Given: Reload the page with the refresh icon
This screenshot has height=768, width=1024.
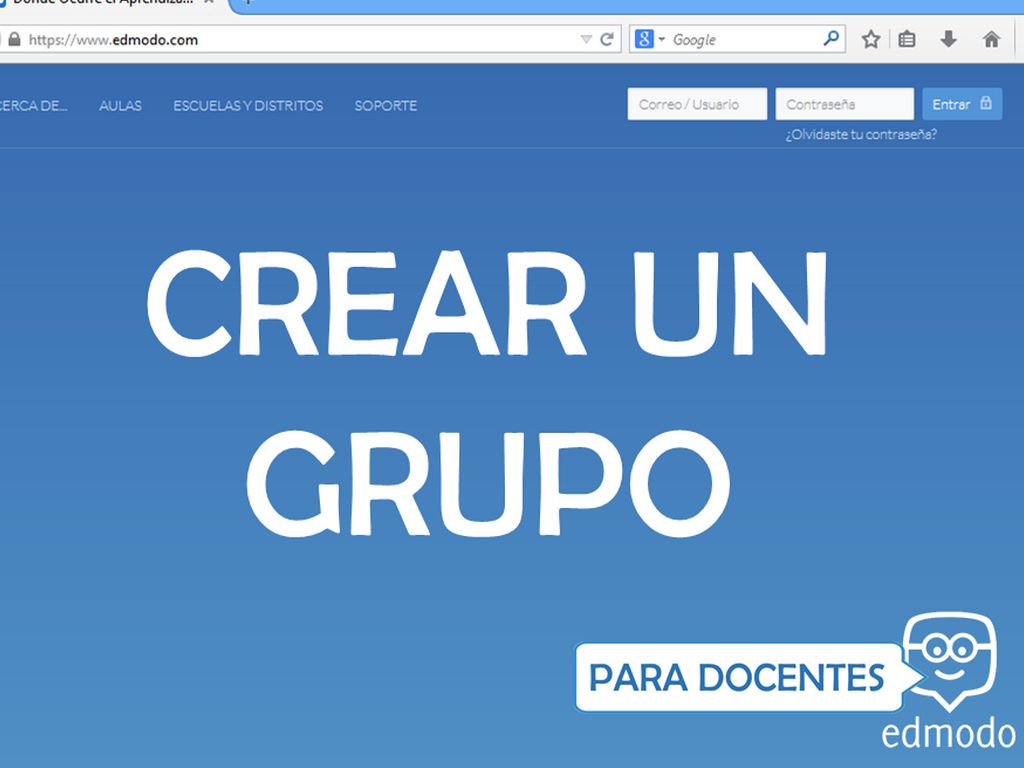Looking at the screenshot, I should click(607, 40).
